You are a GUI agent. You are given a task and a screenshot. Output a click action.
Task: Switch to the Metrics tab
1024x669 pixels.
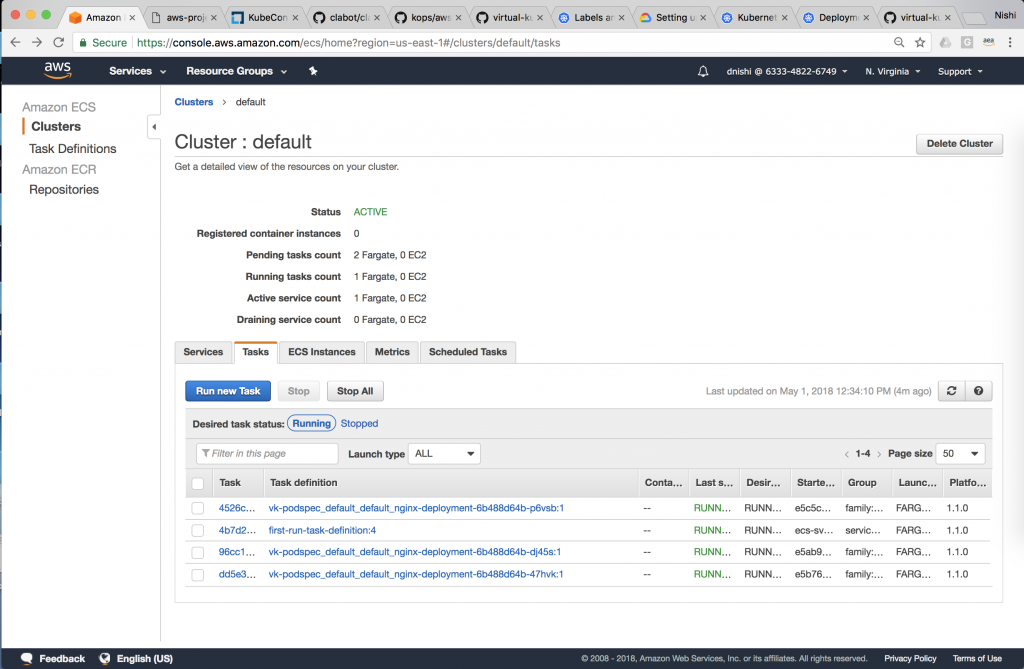(x=392, y=352)
